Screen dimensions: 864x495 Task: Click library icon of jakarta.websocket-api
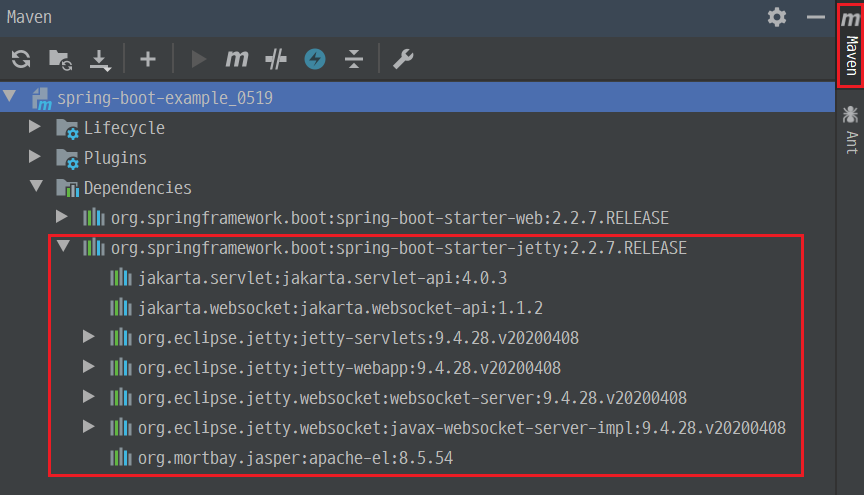point(121,308)
